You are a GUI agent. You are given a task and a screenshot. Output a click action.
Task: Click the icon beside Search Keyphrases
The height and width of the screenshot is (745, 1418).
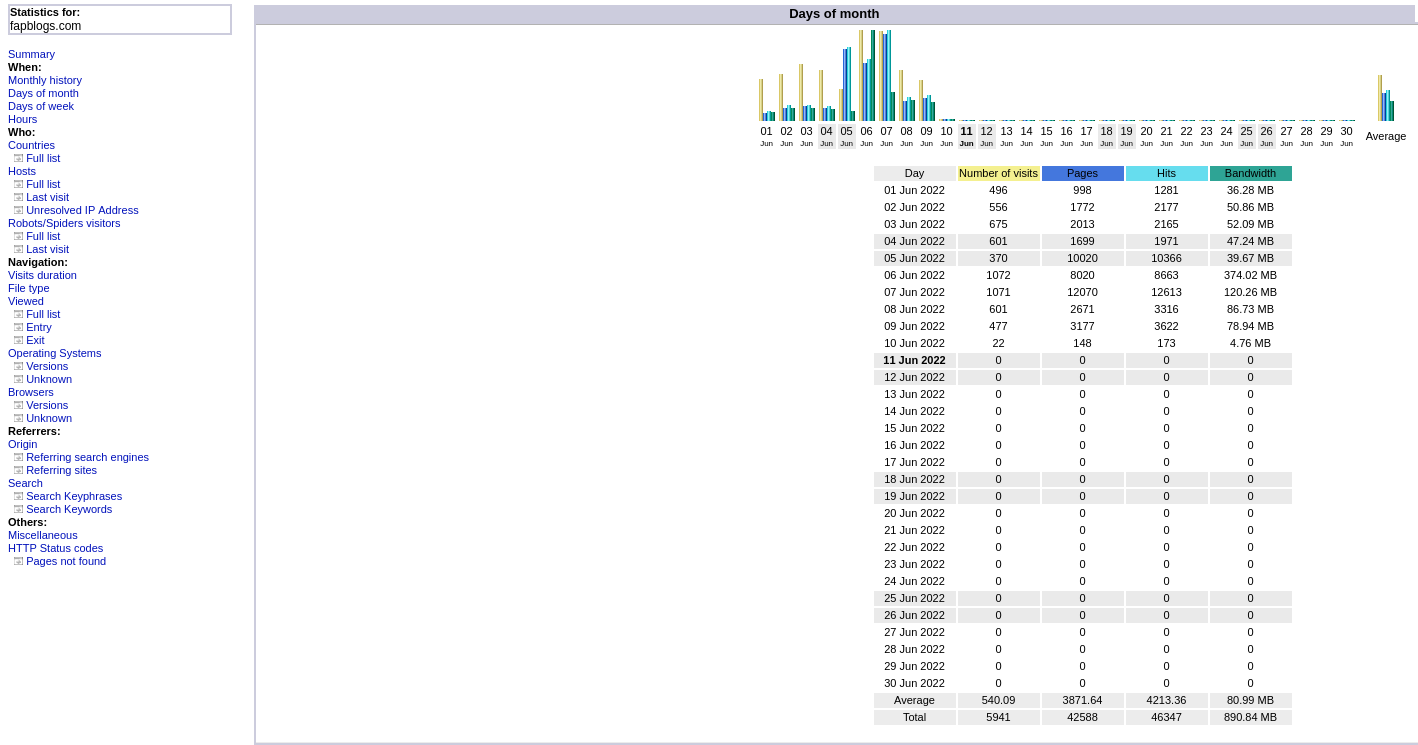18,496
